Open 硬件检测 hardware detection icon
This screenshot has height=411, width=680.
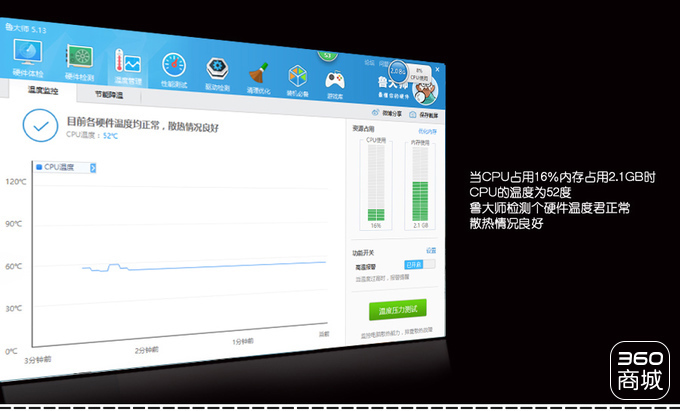(x=80, y=57)
